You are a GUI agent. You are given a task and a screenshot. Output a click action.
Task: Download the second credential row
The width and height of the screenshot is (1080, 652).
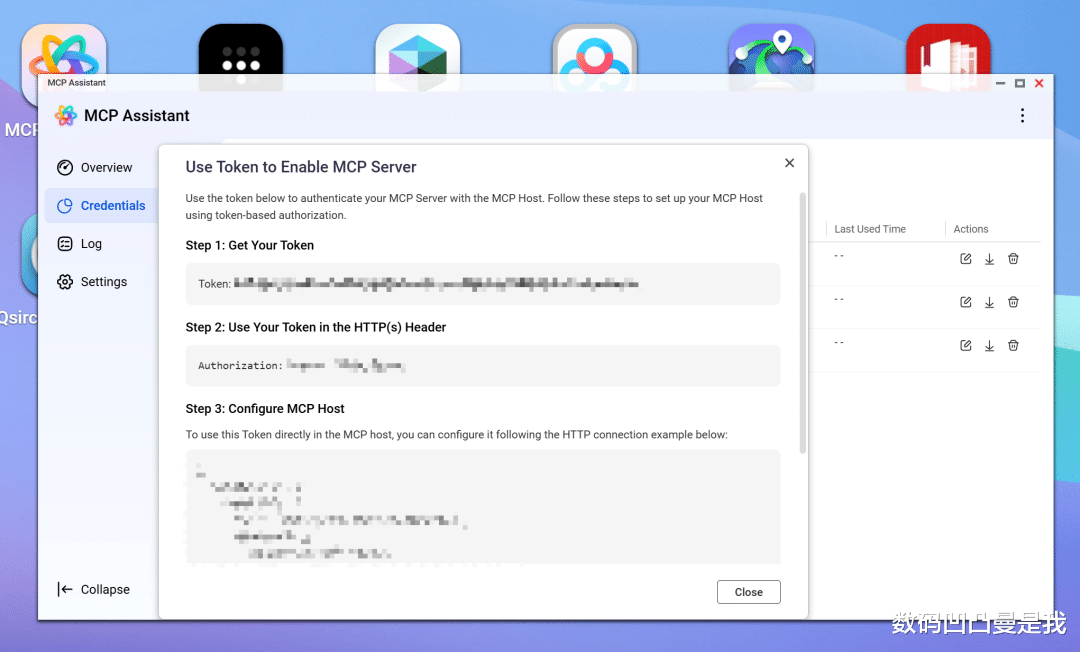[x=989, y=302]
